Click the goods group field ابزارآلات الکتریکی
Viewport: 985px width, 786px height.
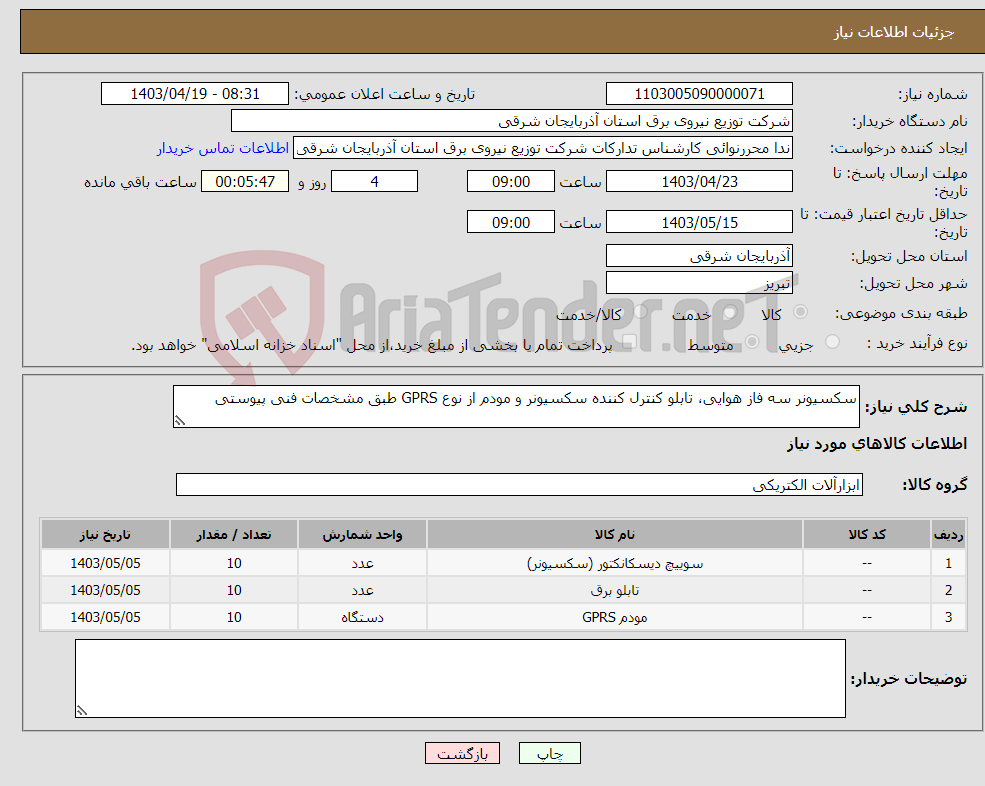(520, 484)
